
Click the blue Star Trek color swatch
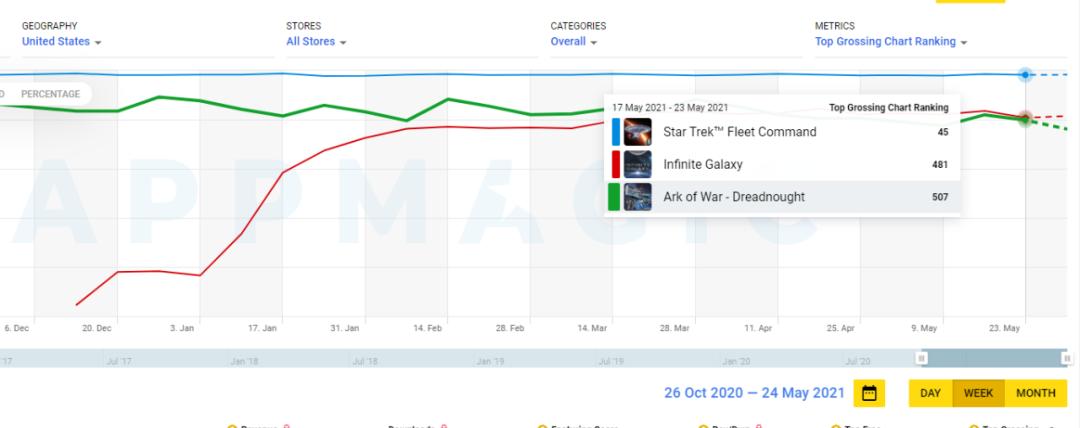pos(615,132)
